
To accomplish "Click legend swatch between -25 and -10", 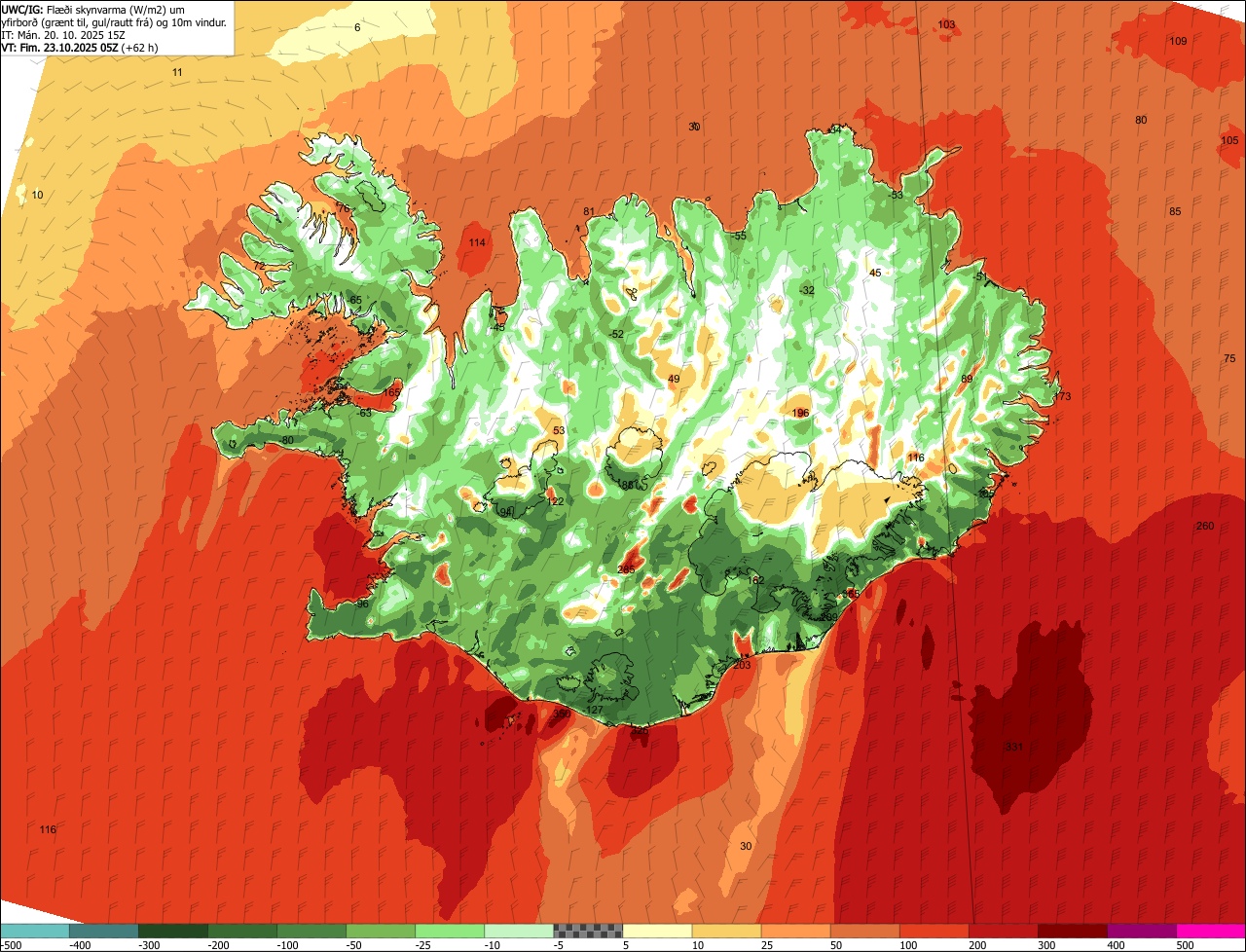I will (x=450, y=931).
